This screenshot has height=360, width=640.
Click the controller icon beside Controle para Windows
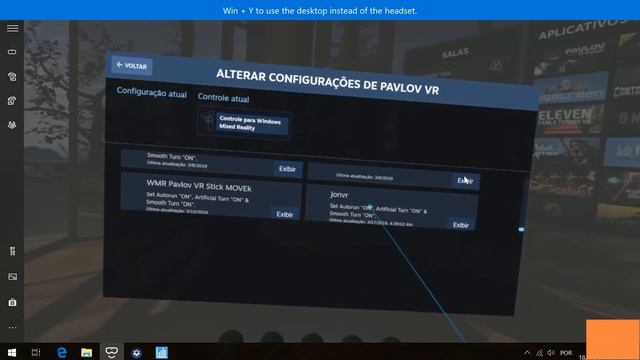(x=208, y=121)
